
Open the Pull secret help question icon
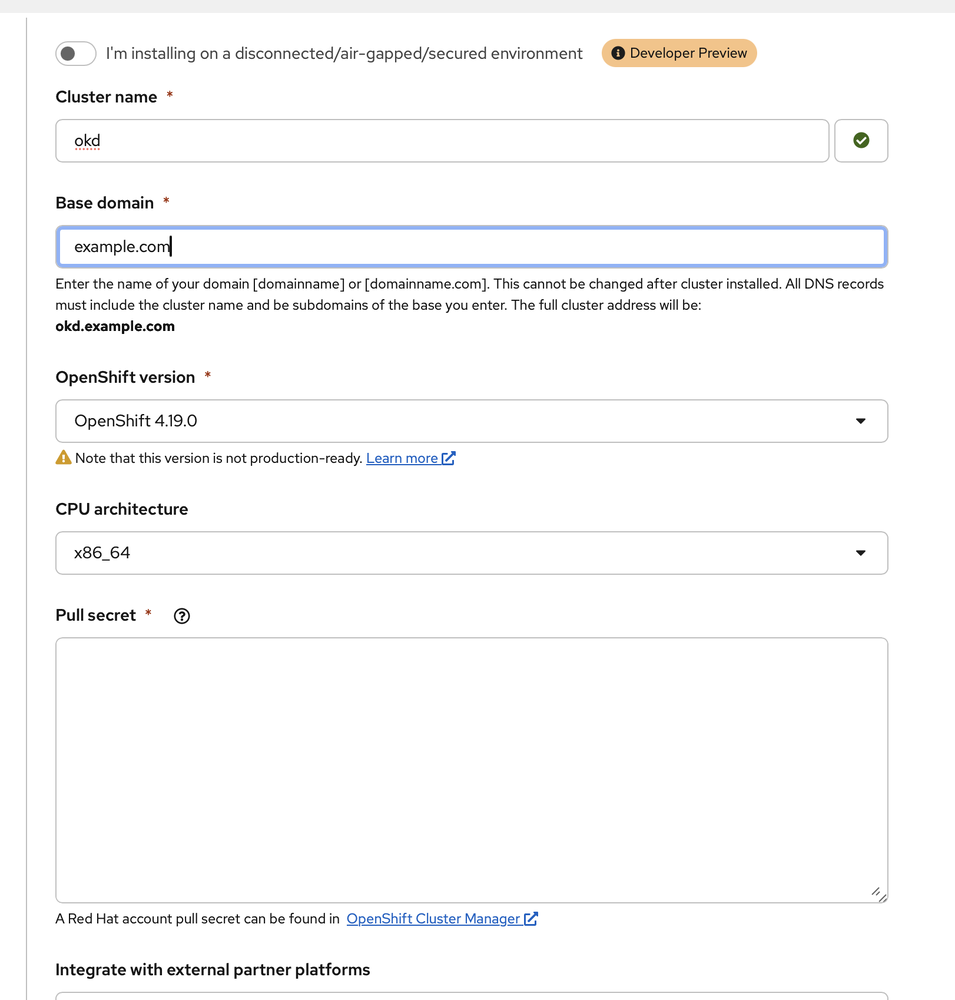[182, 616]
